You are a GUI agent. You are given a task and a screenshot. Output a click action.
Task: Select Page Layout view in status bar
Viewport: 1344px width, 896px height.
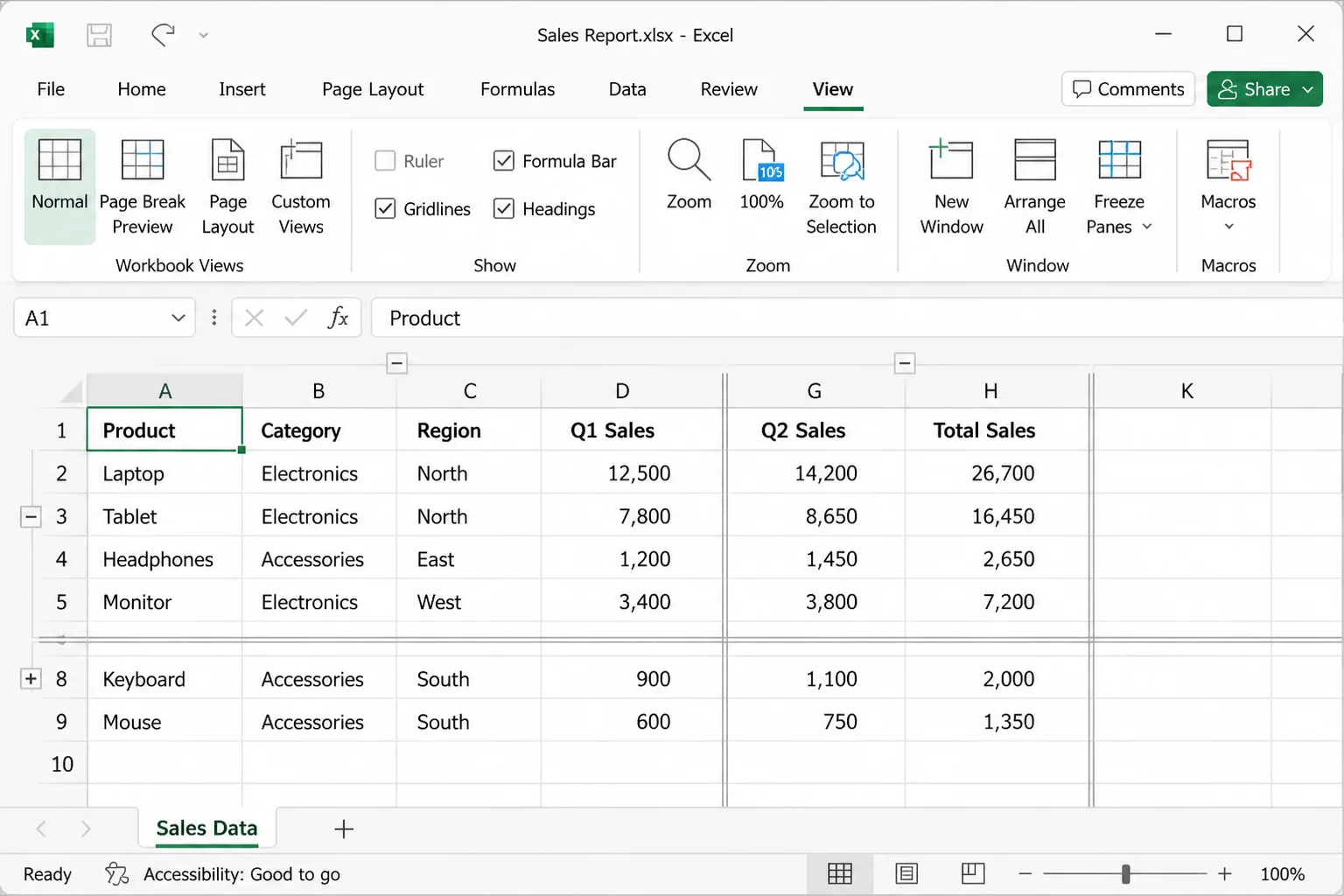click(x=906, y=873)
